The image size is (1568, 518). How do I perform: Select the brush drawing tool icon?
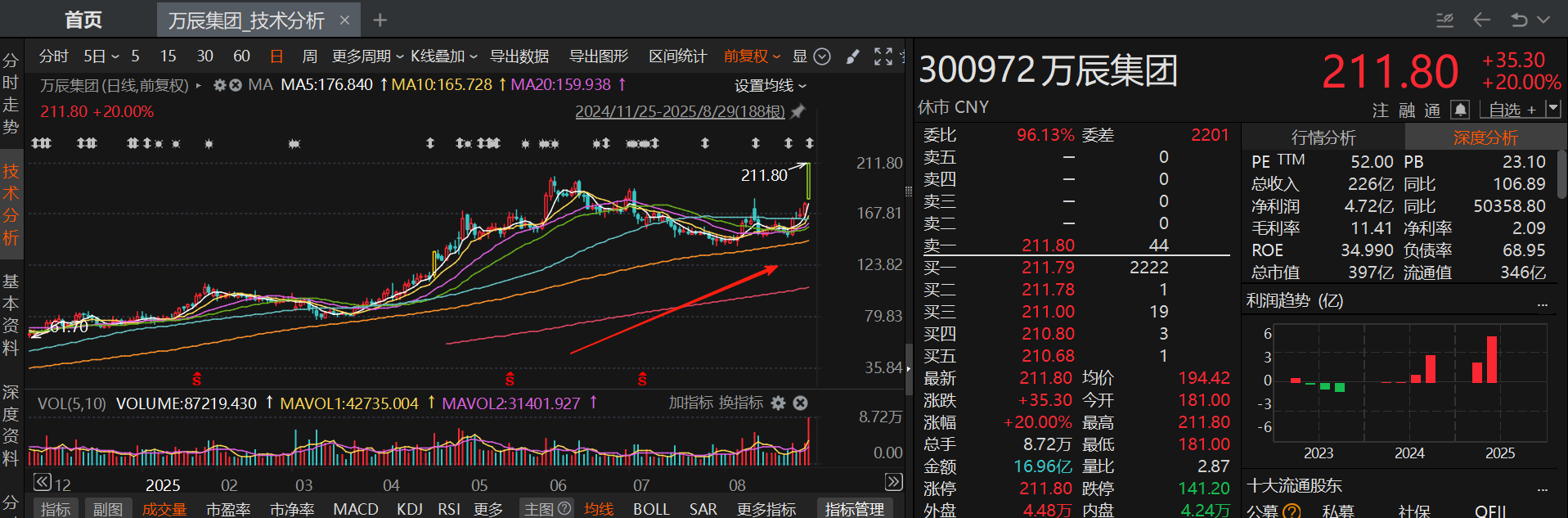(x=852, y=56)
